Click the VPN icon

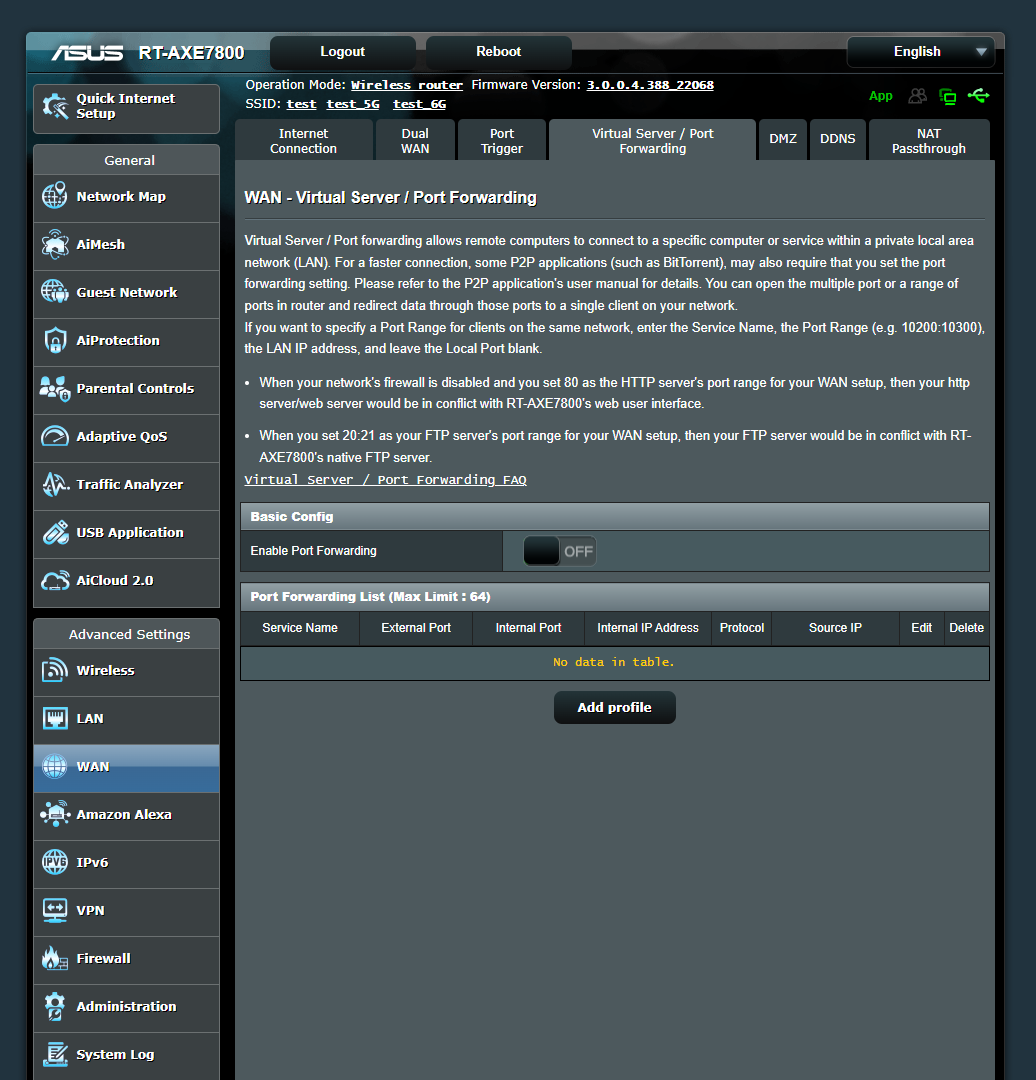[x=55, y=911]
